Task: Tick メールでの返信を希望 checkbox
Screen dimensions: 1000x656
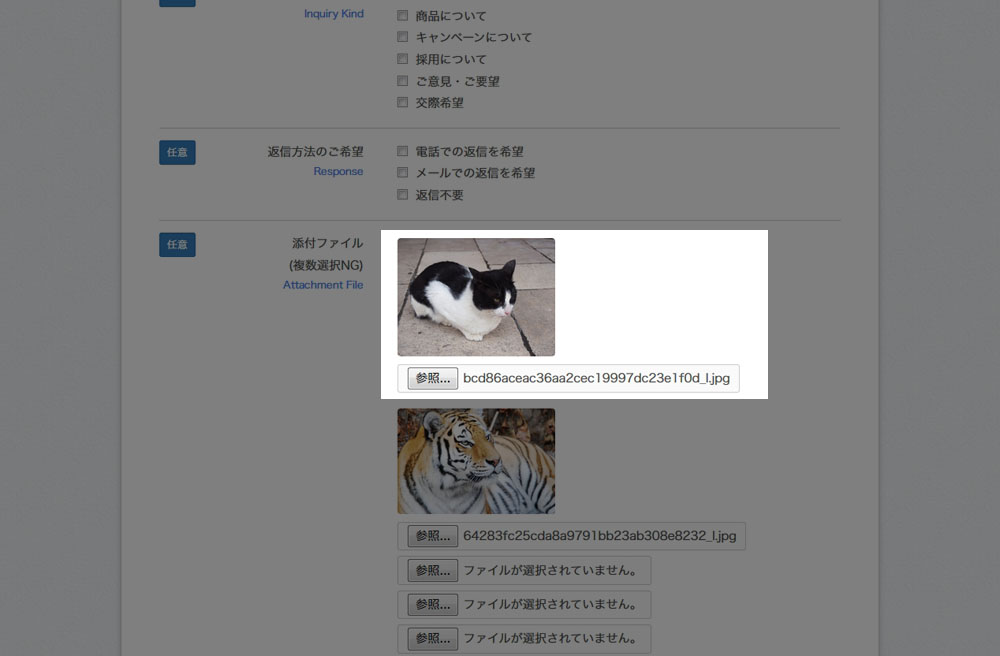Action: tap(402, 173)
